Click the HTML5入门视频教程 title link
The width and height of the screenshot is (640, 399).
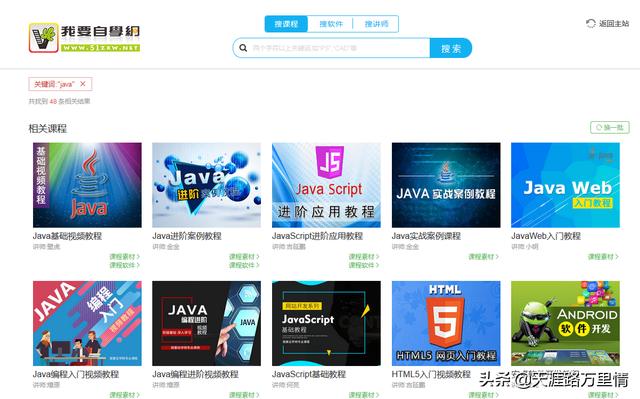coord(431,374)
